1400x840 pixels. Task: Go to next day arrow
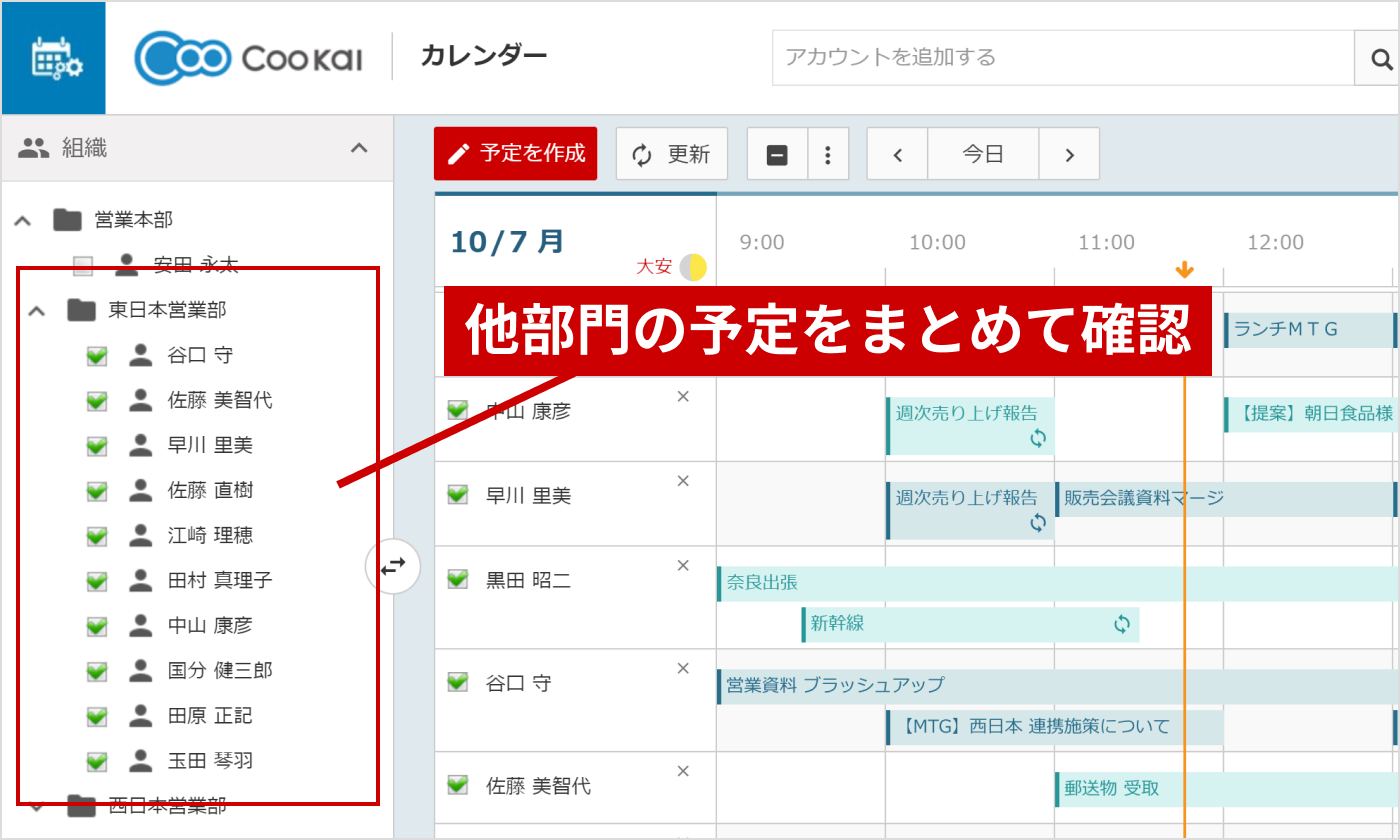tap(1069, 155)
